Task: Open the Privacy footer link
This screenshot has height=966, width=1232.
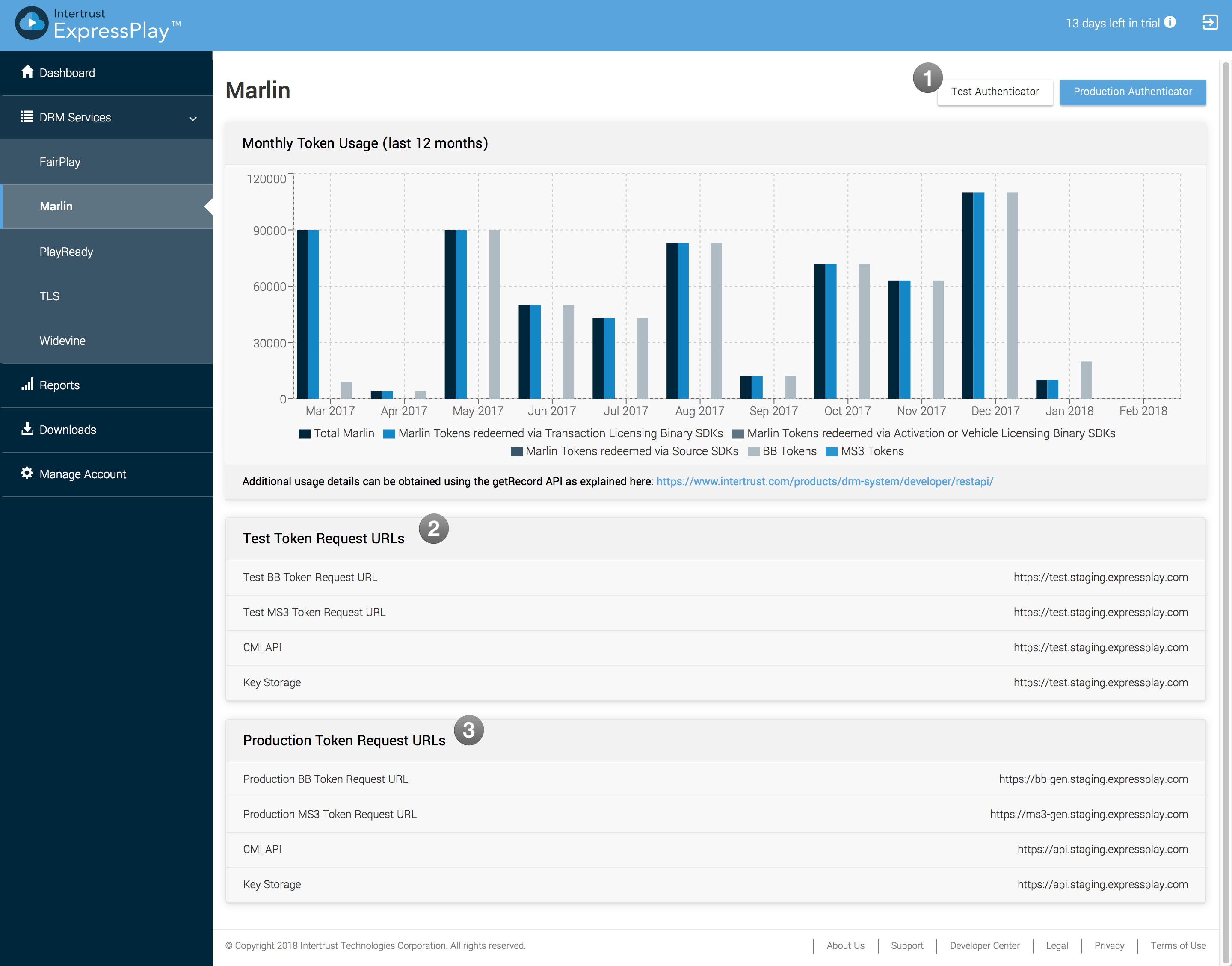Action: click(1109, 945)
